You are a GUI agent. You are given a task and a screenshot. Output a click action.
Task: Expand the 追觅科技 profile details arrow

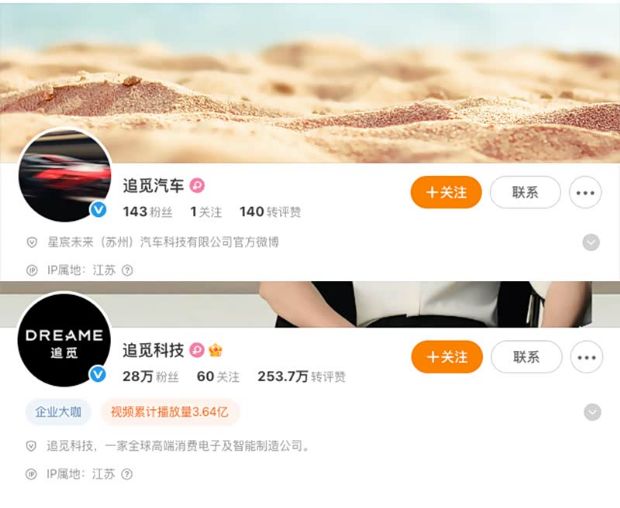pyautogui.click(x=592, y=412)
